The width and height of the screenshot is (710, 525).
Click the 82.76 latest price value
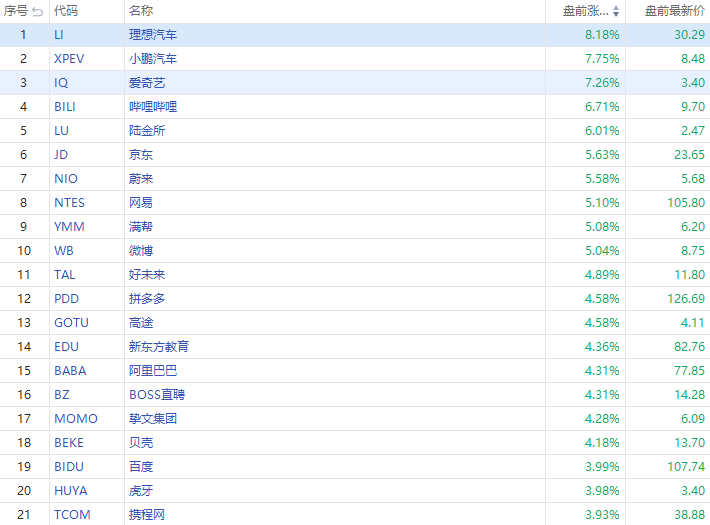pos(690,347)
